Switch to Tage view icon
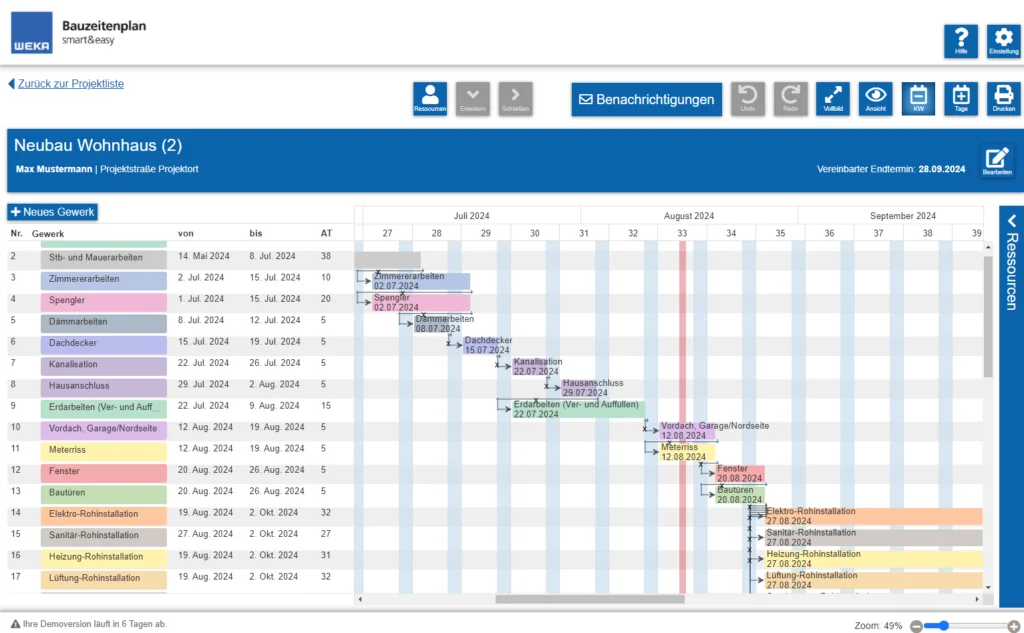This screenshot has height=633, width=1024. 961,98
